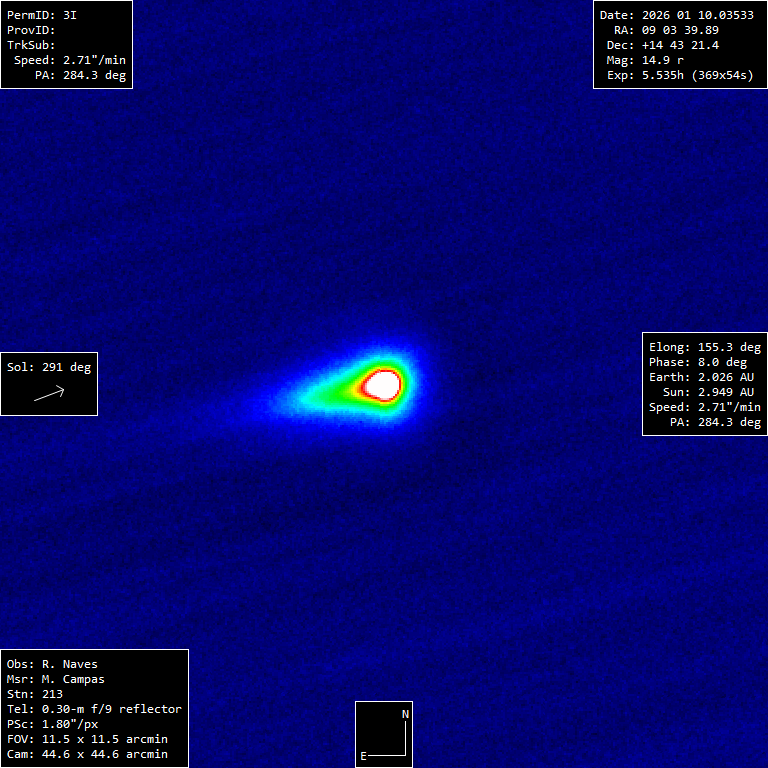Screen dimensions: 768x768
Task: Click the N letter on the compass
Action: (405, 714)
